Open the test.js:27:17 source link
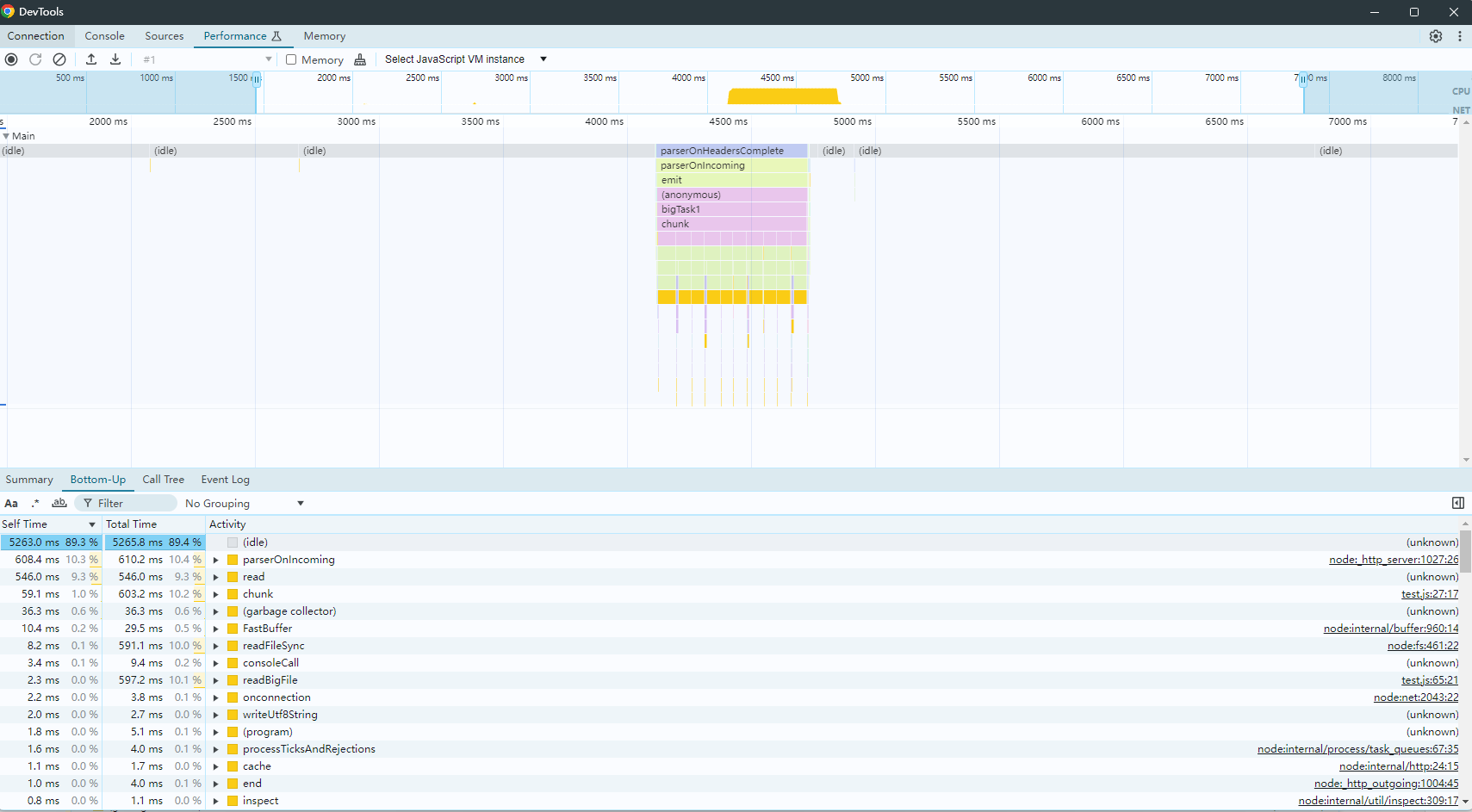Viewport: 1472px width, 812px height. (x=1429, y=594)
